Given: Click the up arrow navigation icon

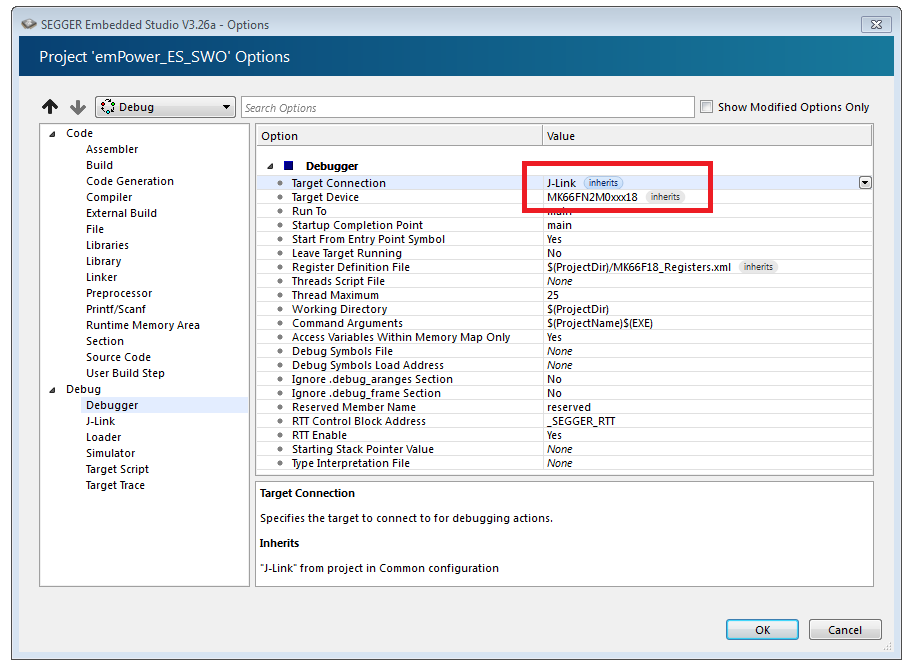Looking at the screenshot, I should (x=51, y=107).
